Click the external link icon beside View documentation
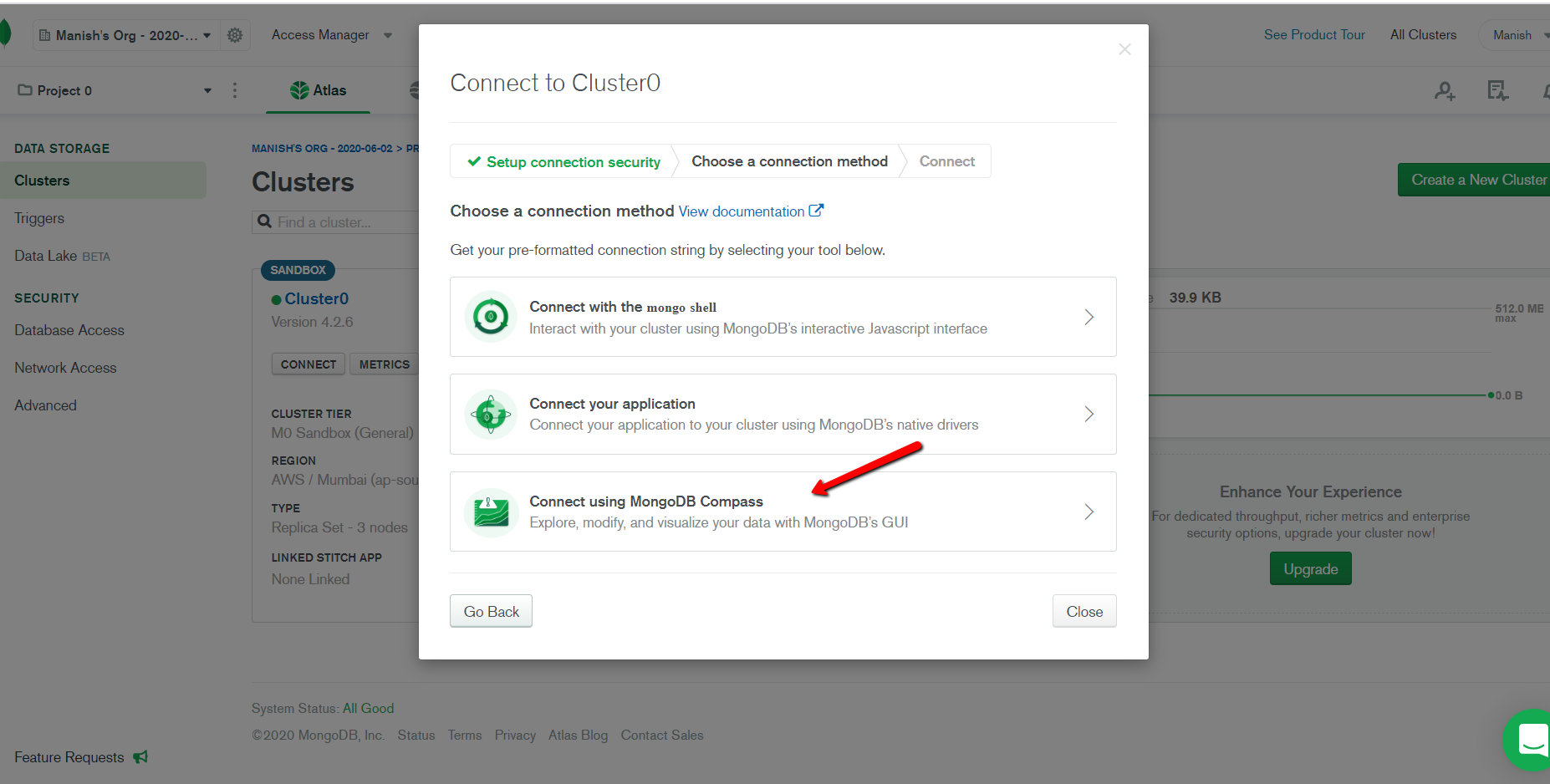The width and height of the screenshot is (1550, 784). (816, 211)
